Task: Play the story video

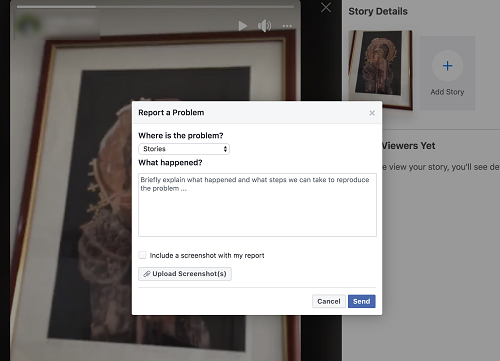Action: 243,26
